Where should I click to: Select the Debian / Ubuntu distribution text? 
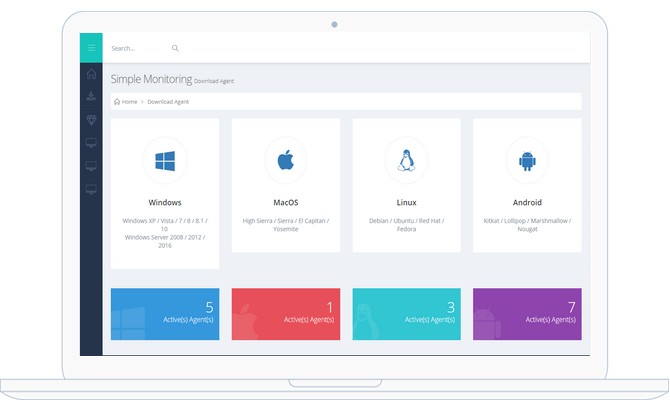point(406,220)
